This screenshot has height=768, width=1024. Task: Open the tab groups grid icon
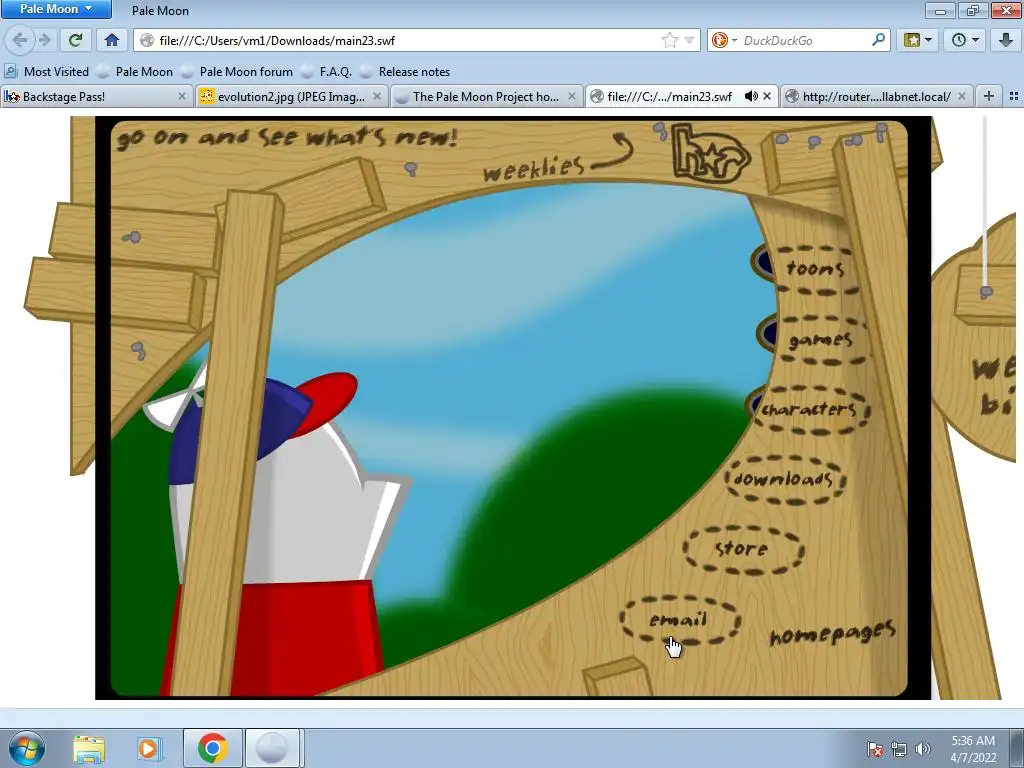point(1014,97)
